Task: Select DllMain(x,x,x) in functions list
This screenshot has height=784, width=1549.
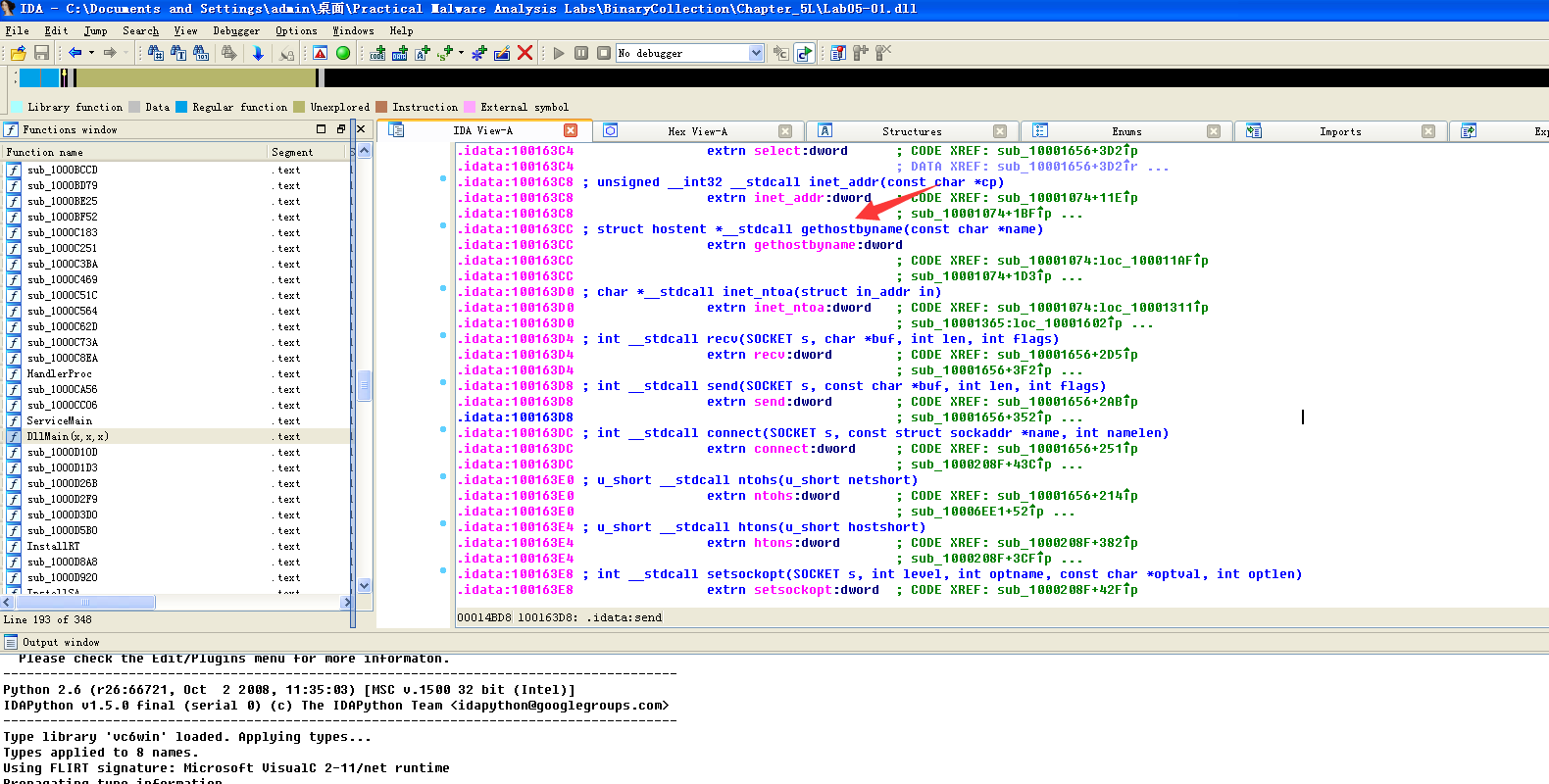Action: point(176,436)
